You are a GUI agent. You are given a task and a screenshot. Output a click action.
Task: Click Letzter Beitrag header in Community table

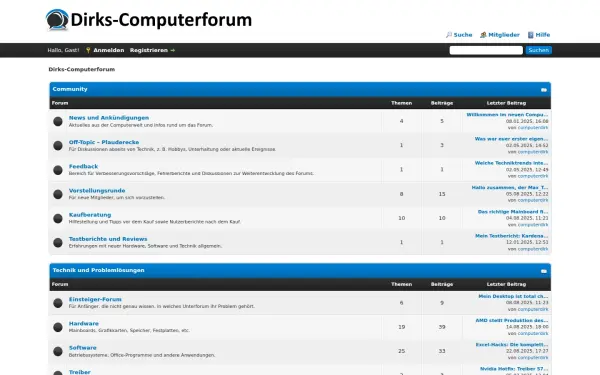click(x=506, y=103)
